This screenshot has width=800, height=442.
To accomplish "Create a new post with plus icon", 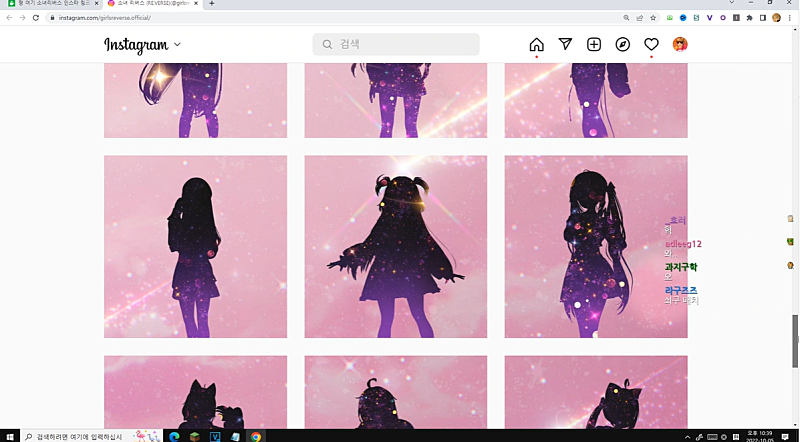I will 594,44.
